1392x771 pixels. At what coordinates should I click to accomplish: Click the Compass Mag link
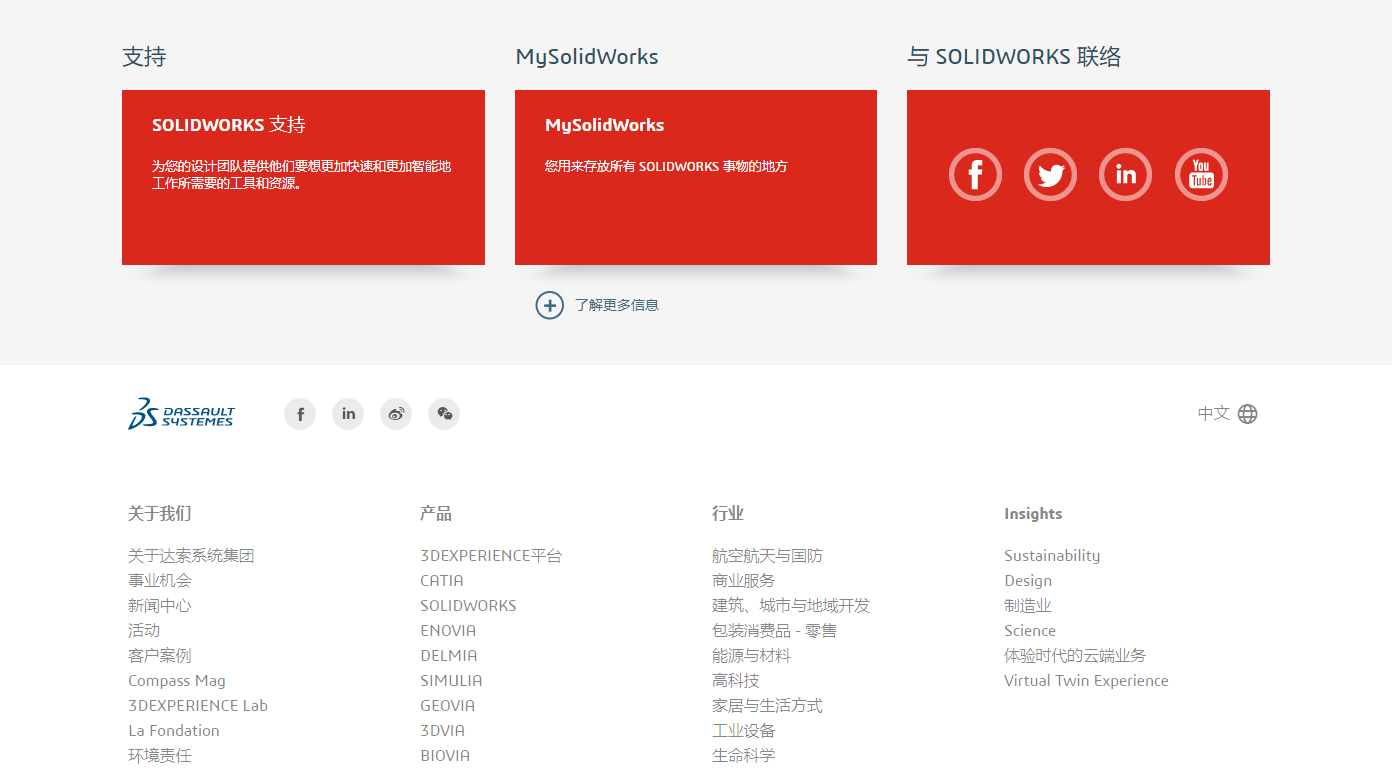[x=177, y=680]
